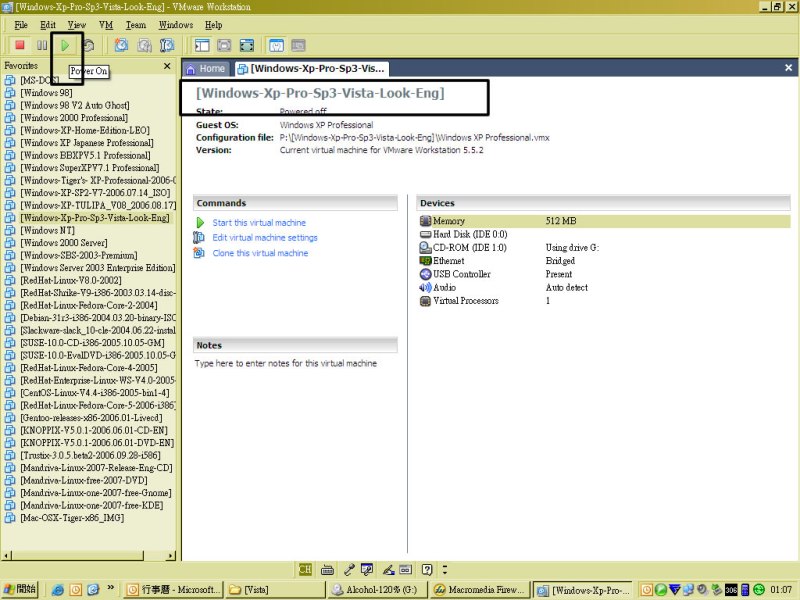The image size is (800, 600).
Task: Open the [Vista] folder taskbar item
Action: (275, 590)
